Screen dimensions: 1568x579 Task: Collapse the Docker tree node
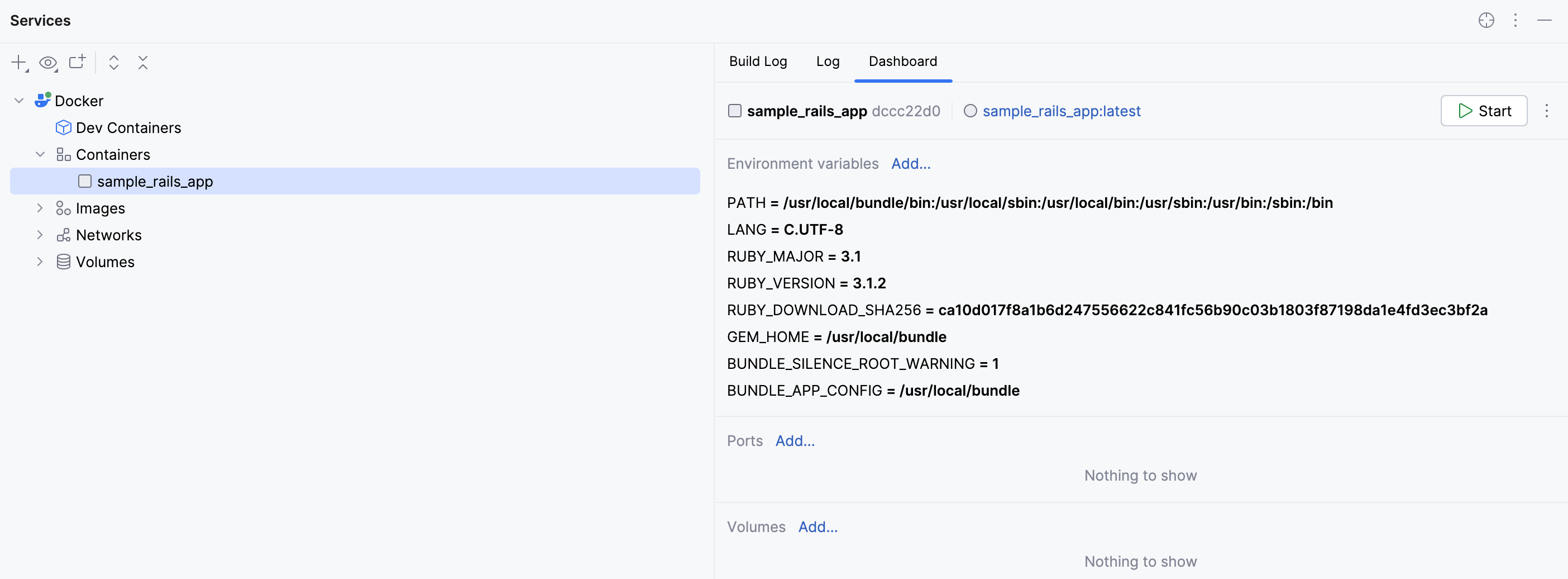(x=19, y=101)
